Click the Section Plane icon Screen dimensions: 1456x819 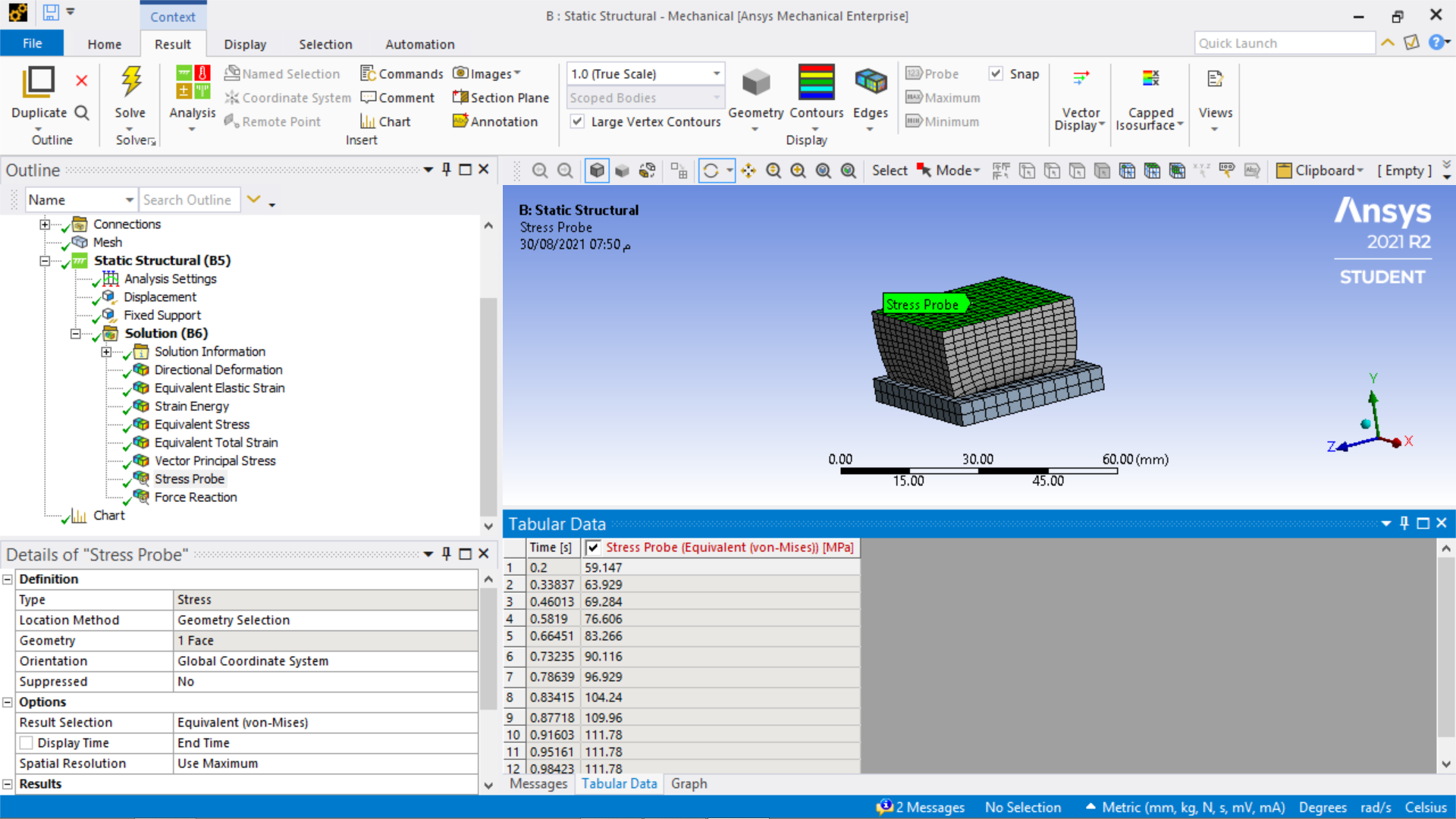tap(460, 97)
